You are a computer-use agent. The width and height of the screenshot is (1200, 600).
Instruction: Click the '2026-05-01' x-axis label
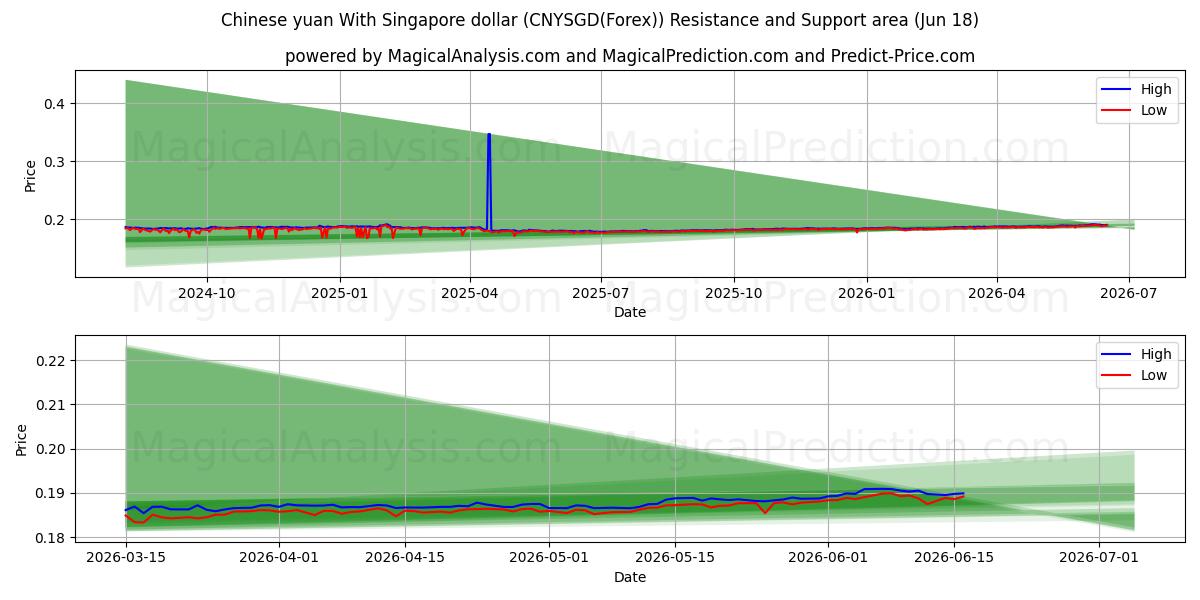click(550, 559)
